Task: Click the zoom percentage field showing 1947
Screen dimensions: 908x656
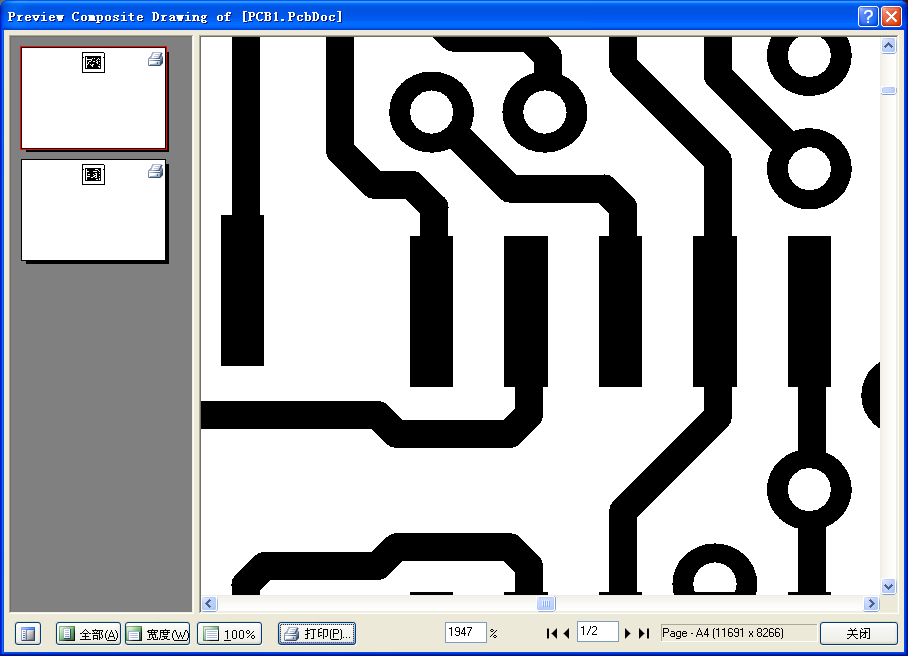Action: [x=465, y=632]
